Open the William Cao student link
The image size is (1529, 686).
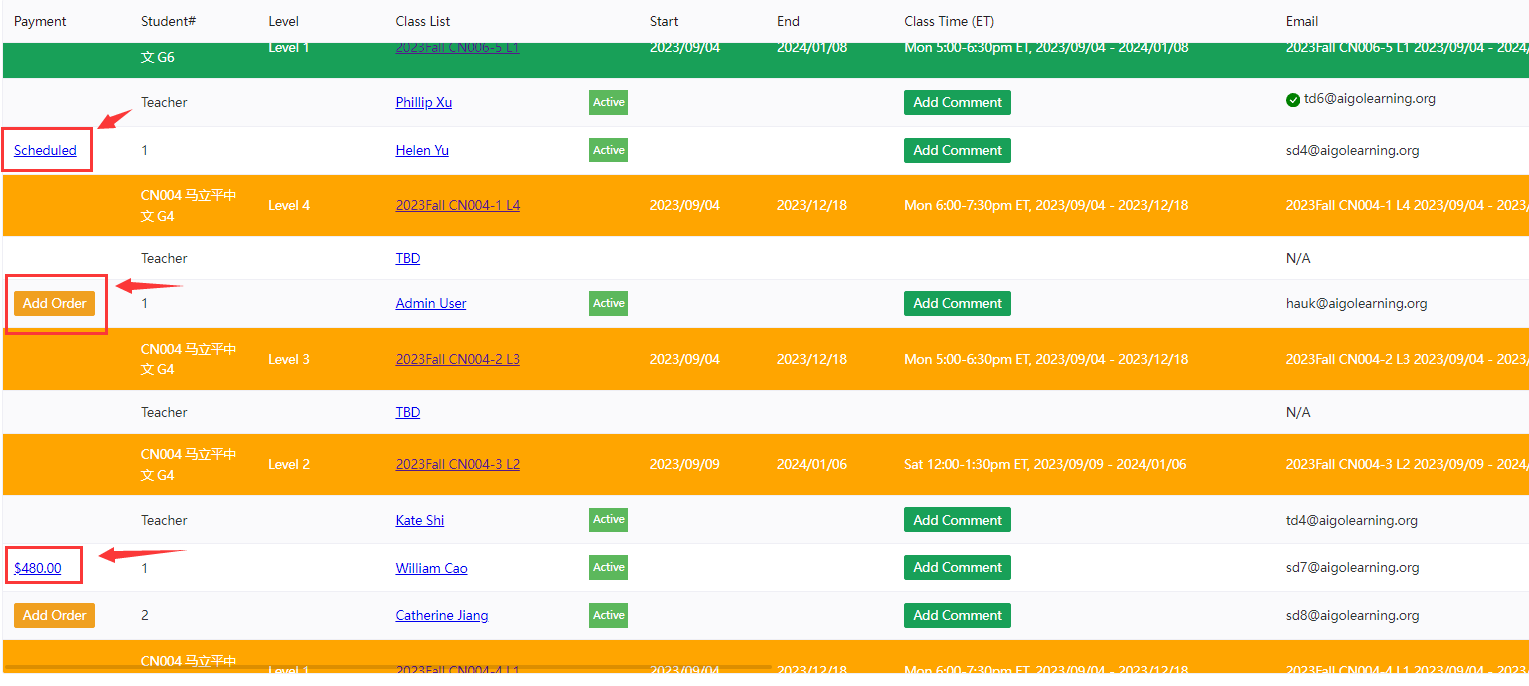point(431,568)
